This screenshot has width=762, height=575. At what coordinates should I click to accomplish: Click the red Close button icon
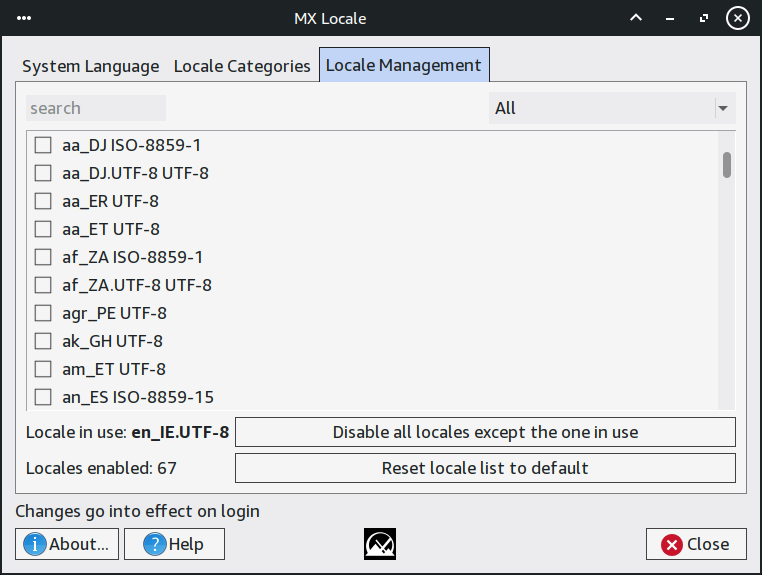(671, 544)
